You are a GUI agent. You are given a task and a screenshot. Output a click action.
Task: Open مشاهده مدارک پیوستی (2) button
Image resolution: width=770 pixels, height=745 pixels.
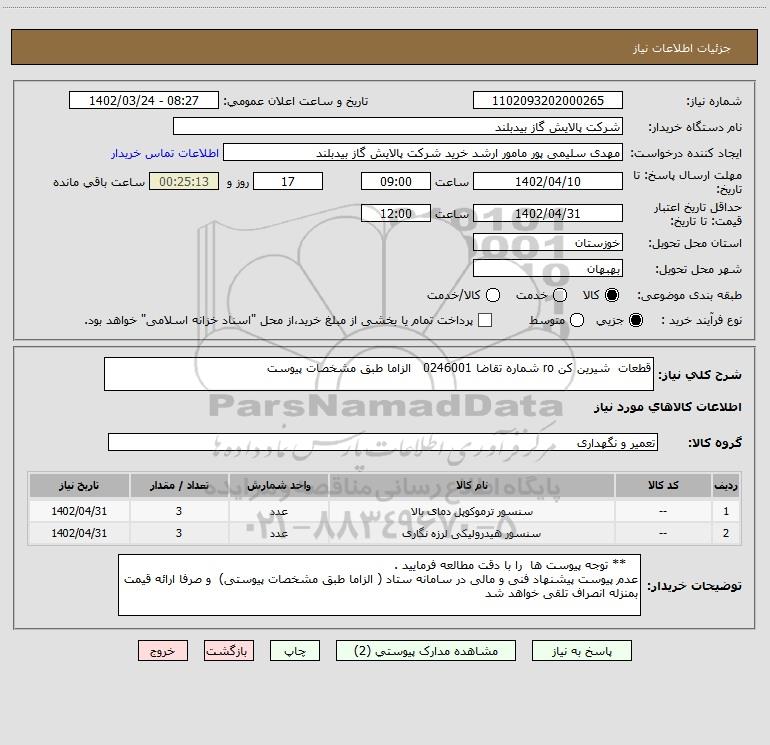click(x=426, y=651)
